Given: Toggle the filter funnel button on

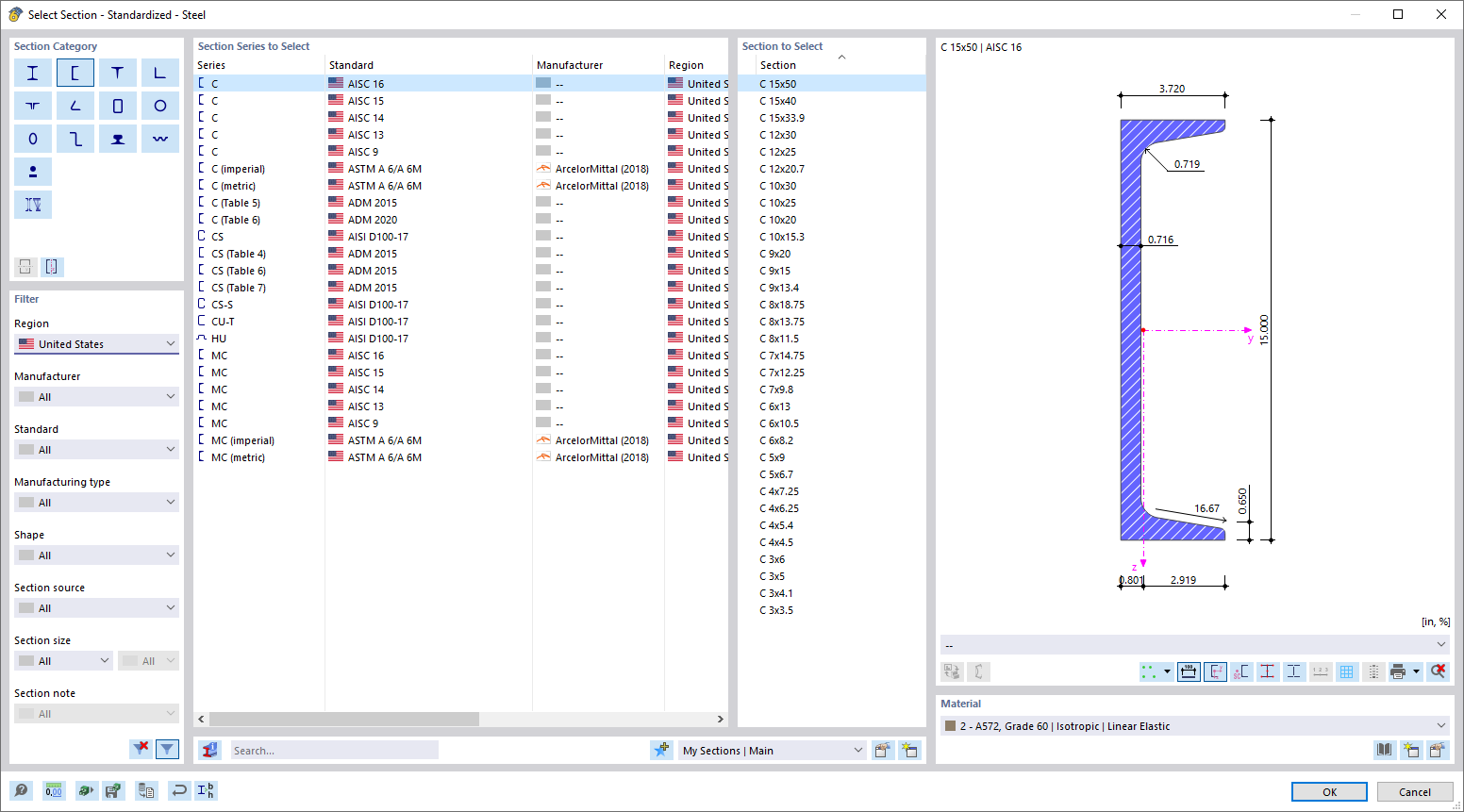Looking at the screenshot, I should click(x=167, y=749).
